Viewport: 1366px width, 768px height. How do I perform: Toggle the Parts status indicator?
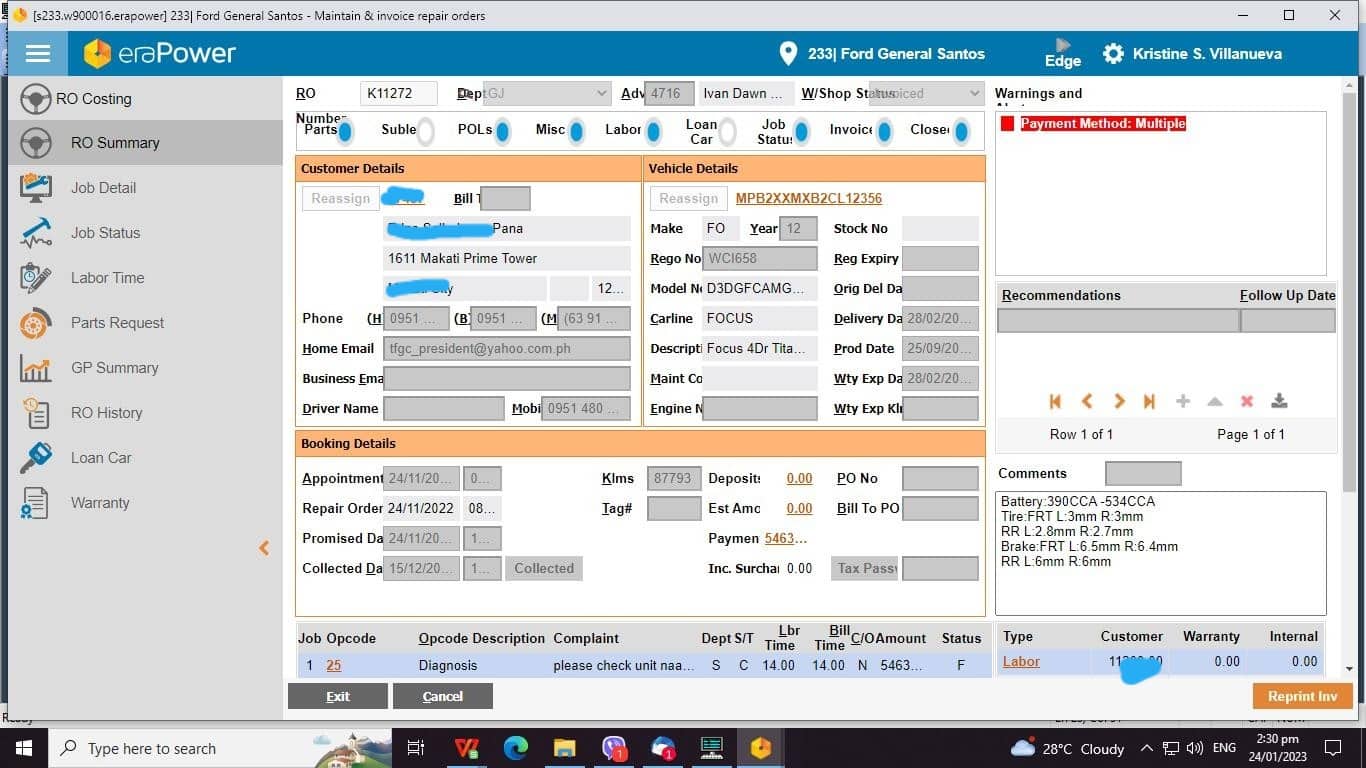pos(345,131)
